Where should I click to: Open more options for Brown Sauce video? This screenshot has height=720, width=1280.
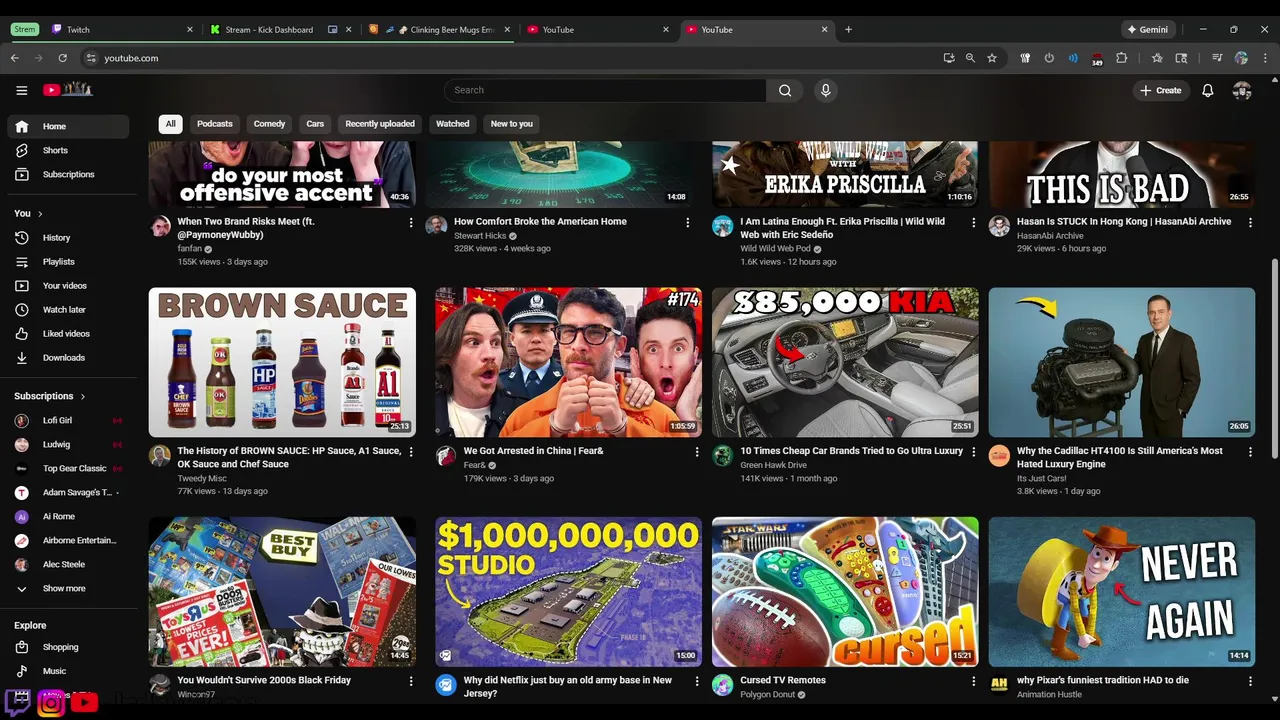point(410,452)
